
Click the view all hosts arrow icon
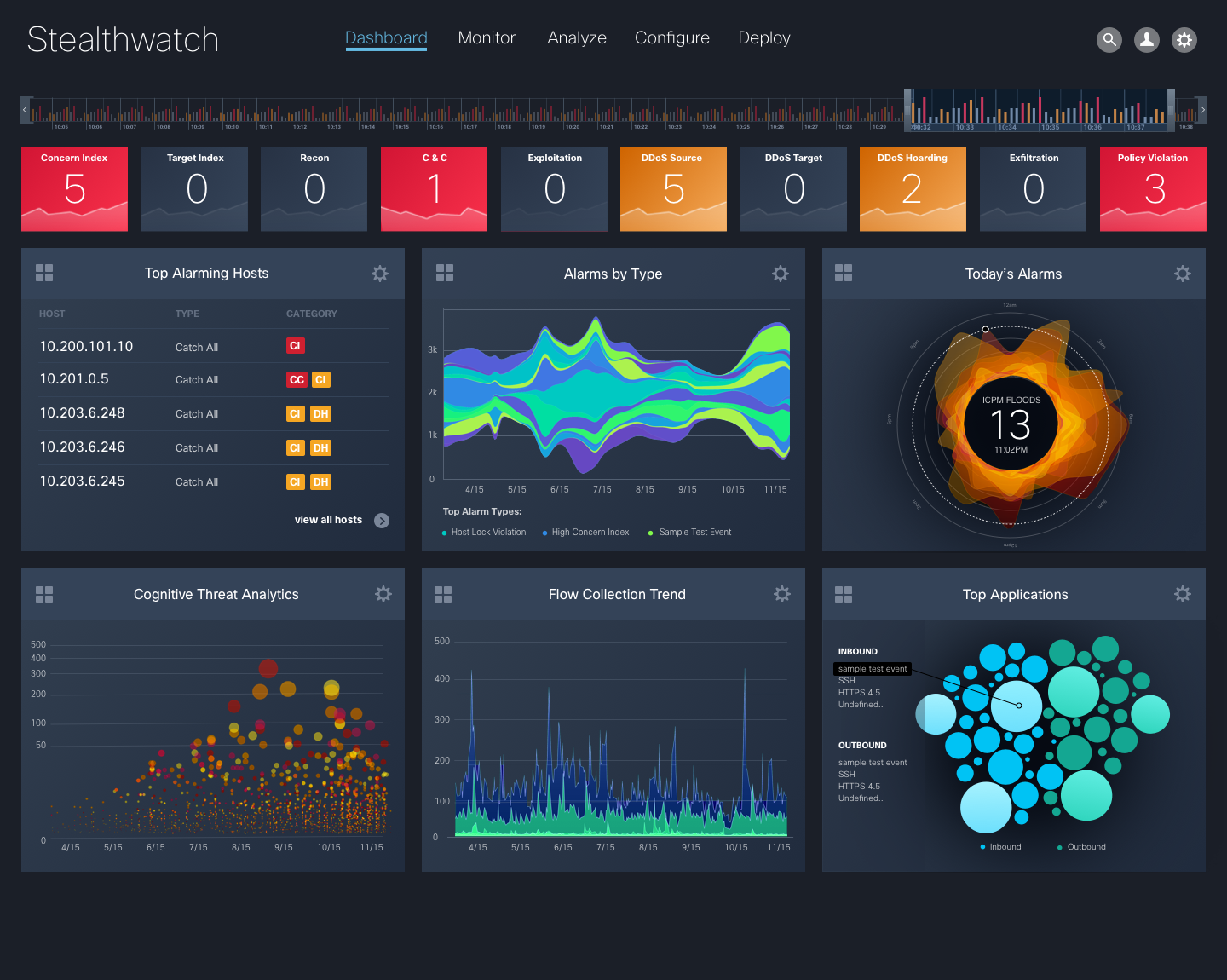(x=382, y=521)
